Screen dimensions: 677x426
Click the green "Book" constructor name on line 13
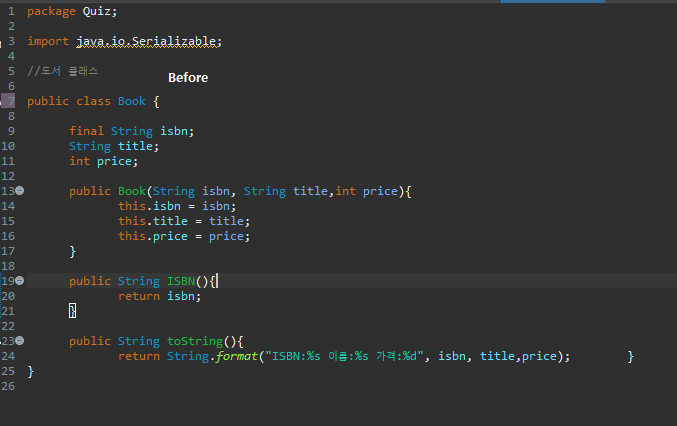click(132, 191)
